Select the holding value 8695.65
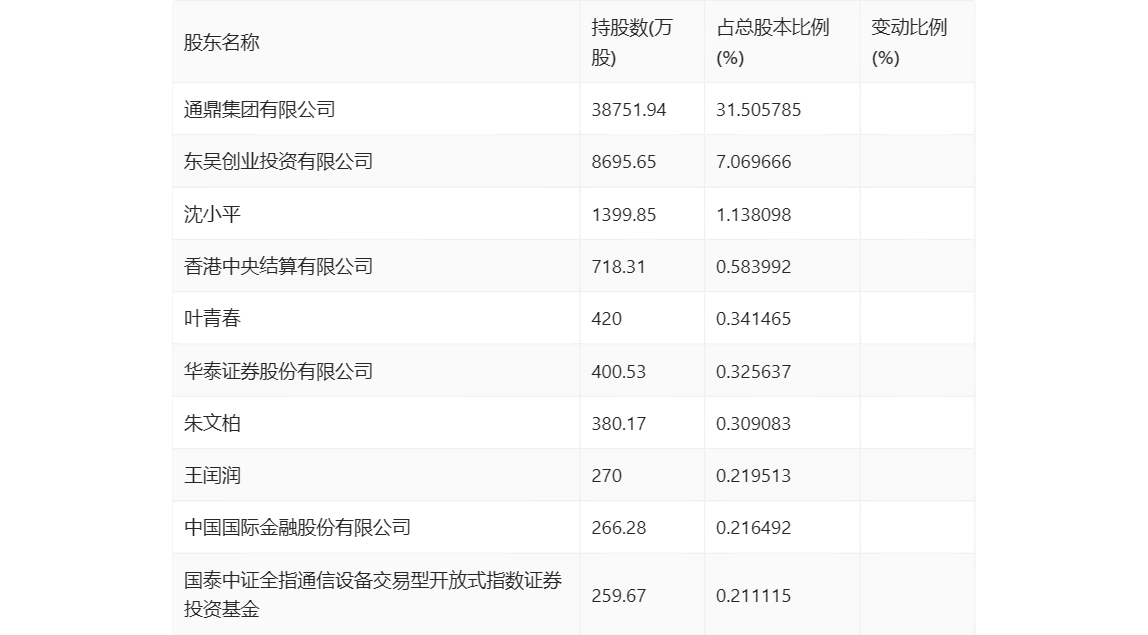Screen dimensions: 1148x635 [624, 162]
